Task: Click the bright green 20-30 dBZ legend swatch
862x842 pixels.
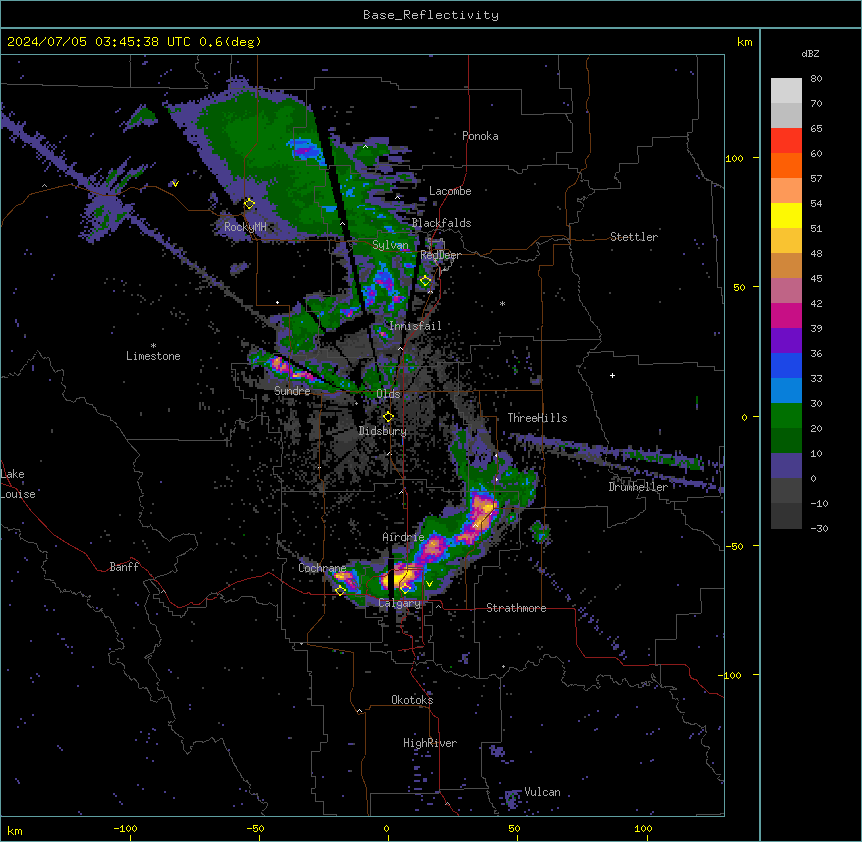Action: click(x=786, y=416)
